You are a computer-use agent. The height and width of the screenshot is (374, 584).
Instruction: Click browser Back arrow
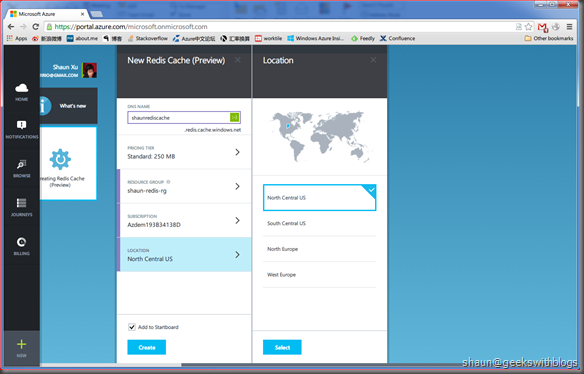(x=11, y=27)
